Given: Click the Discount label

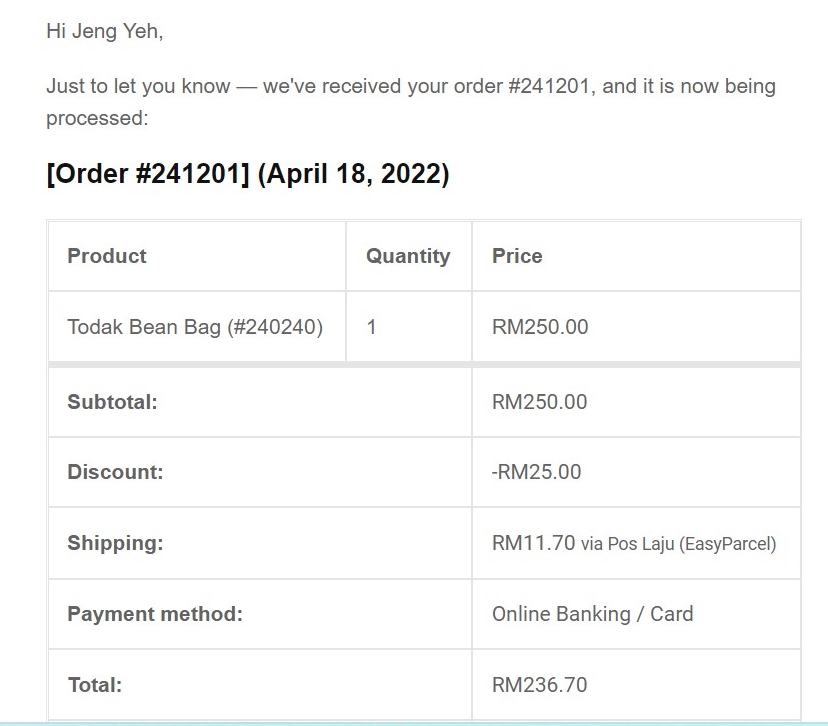Looking at the screenshot, I should pyautogui.click(x=115, y=472).
